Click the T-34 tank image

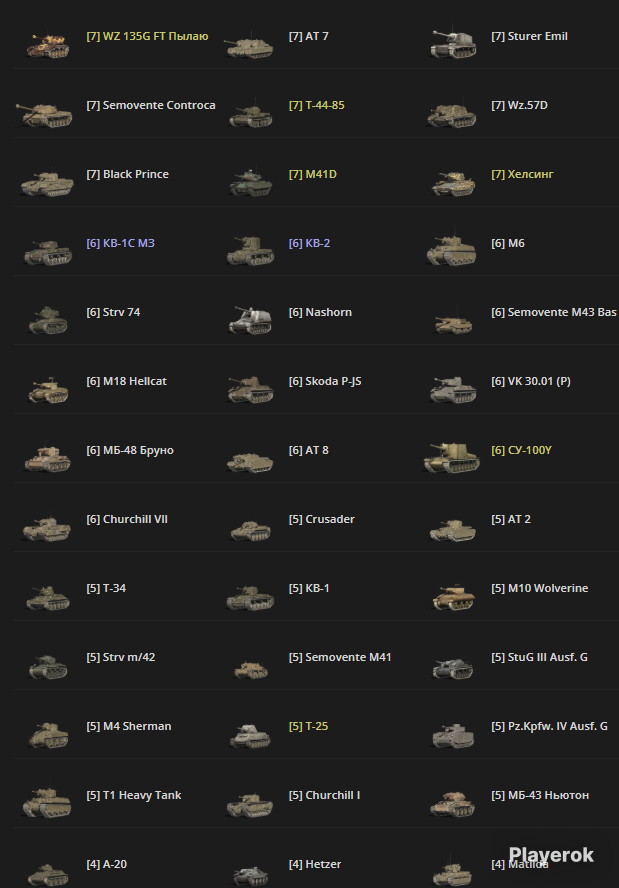click(x=48, y=597)
